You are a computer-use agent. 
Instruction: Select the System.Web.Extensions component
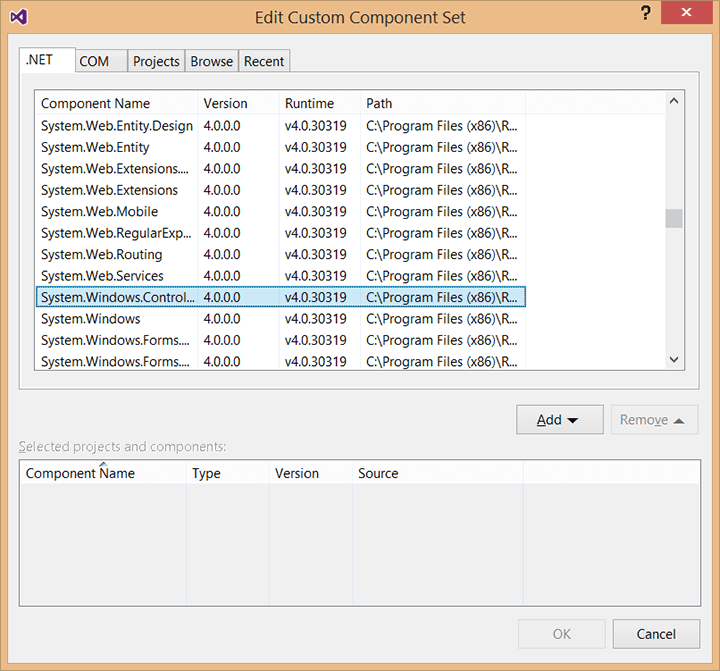pyautogui.click(x=281, y=190)
